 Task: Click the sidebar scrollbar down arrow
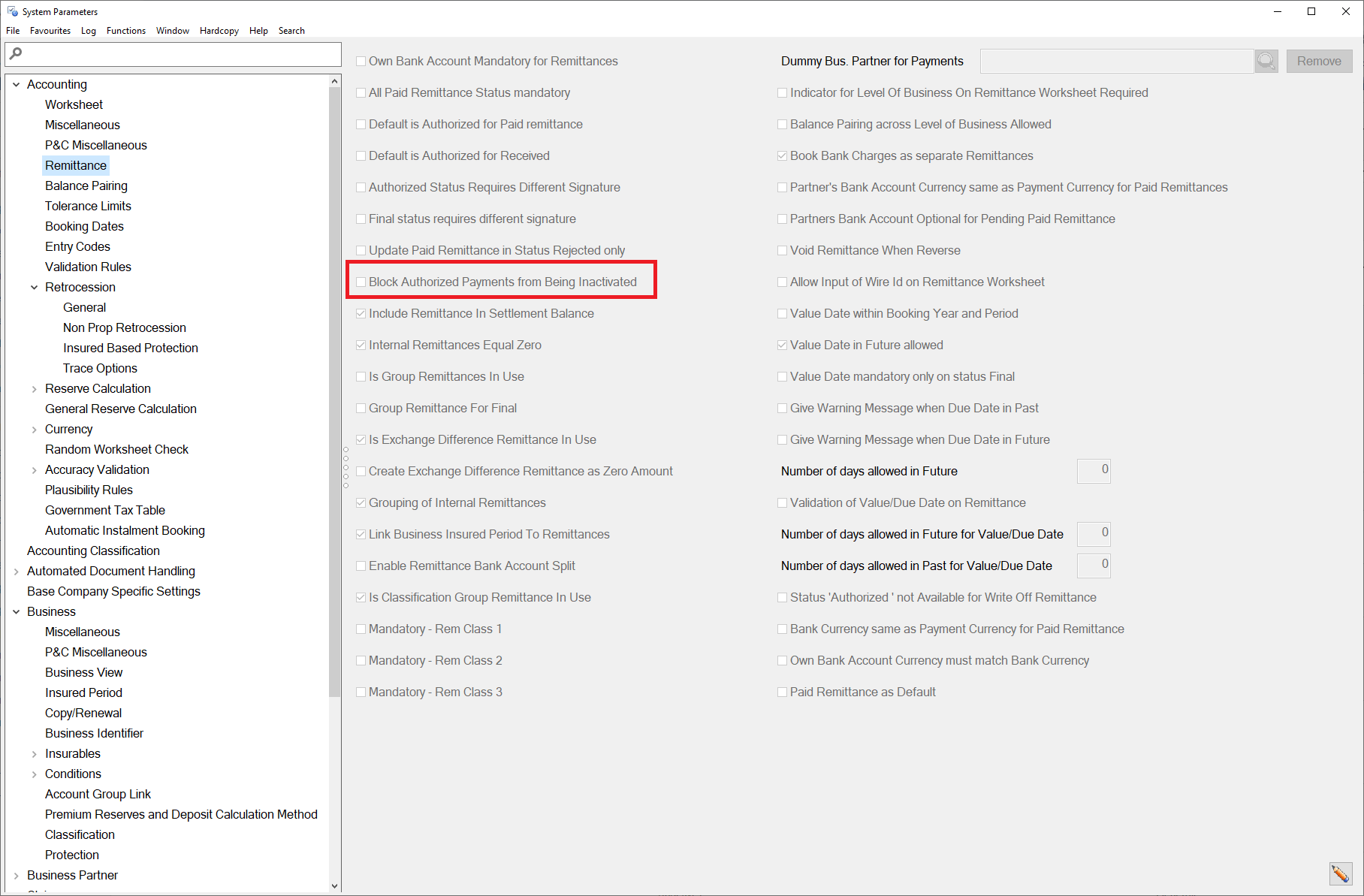pyautogui.click(x=335, y=885)
